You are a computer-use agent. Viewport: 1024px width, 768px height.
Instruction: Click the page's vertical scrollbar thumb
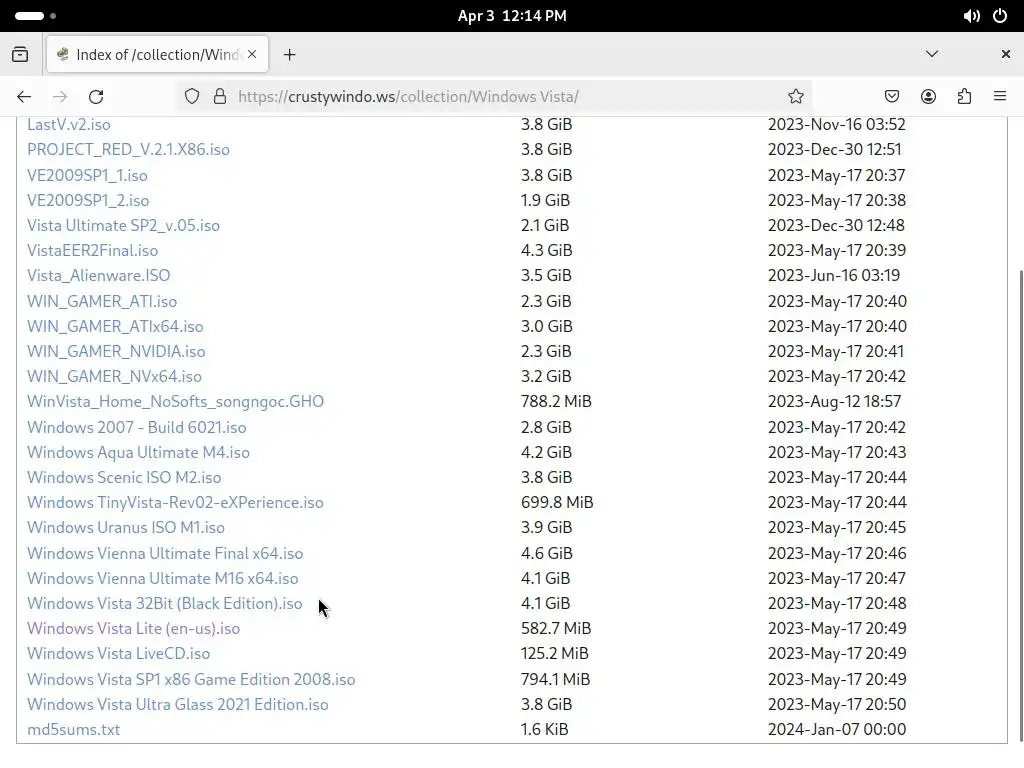1020,505
